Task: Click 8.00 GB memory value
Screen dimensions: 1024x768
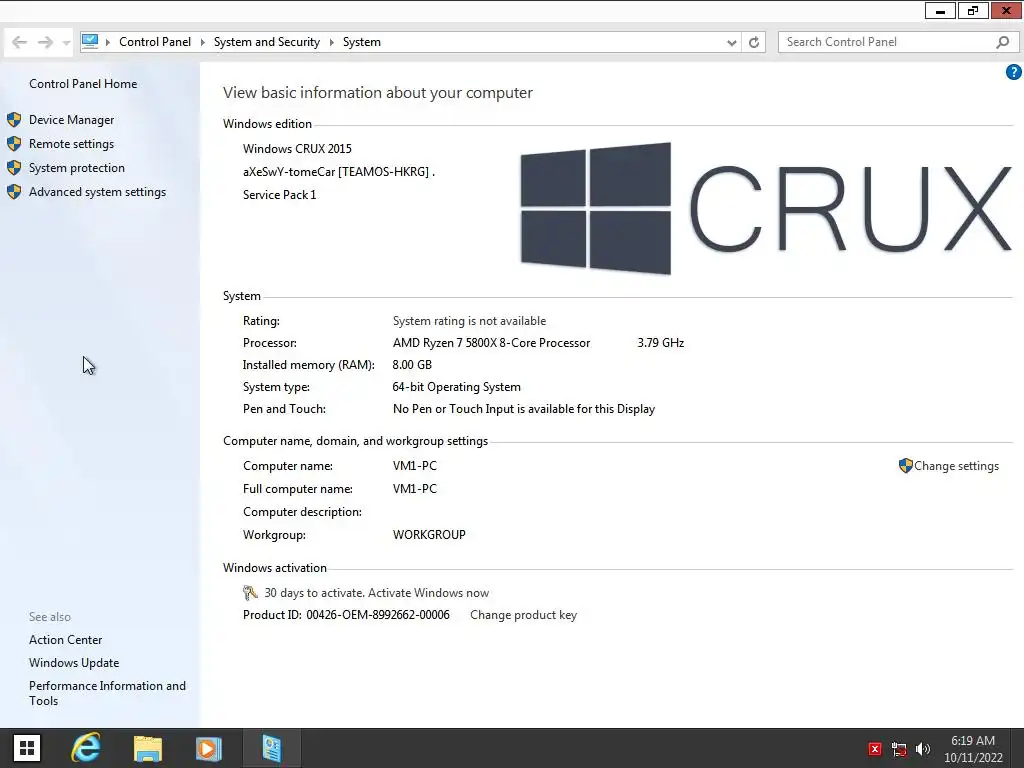Action: pos(412,365)
